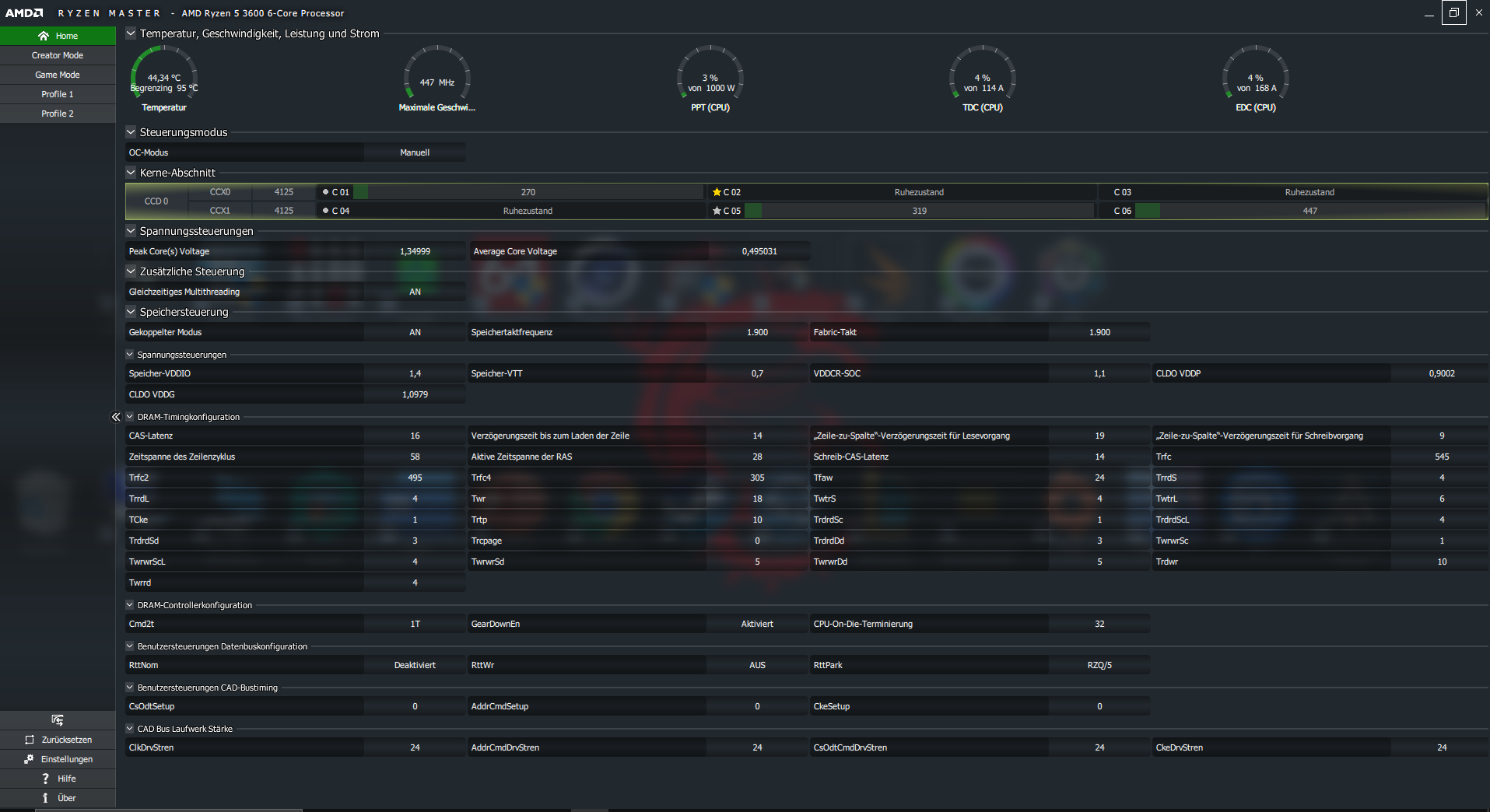Collapse the Temperatur, Geschwindigkeit, Leistung und Strom section
The image size is (1490, 812).
pyautogui.click(x=131, y=33)
